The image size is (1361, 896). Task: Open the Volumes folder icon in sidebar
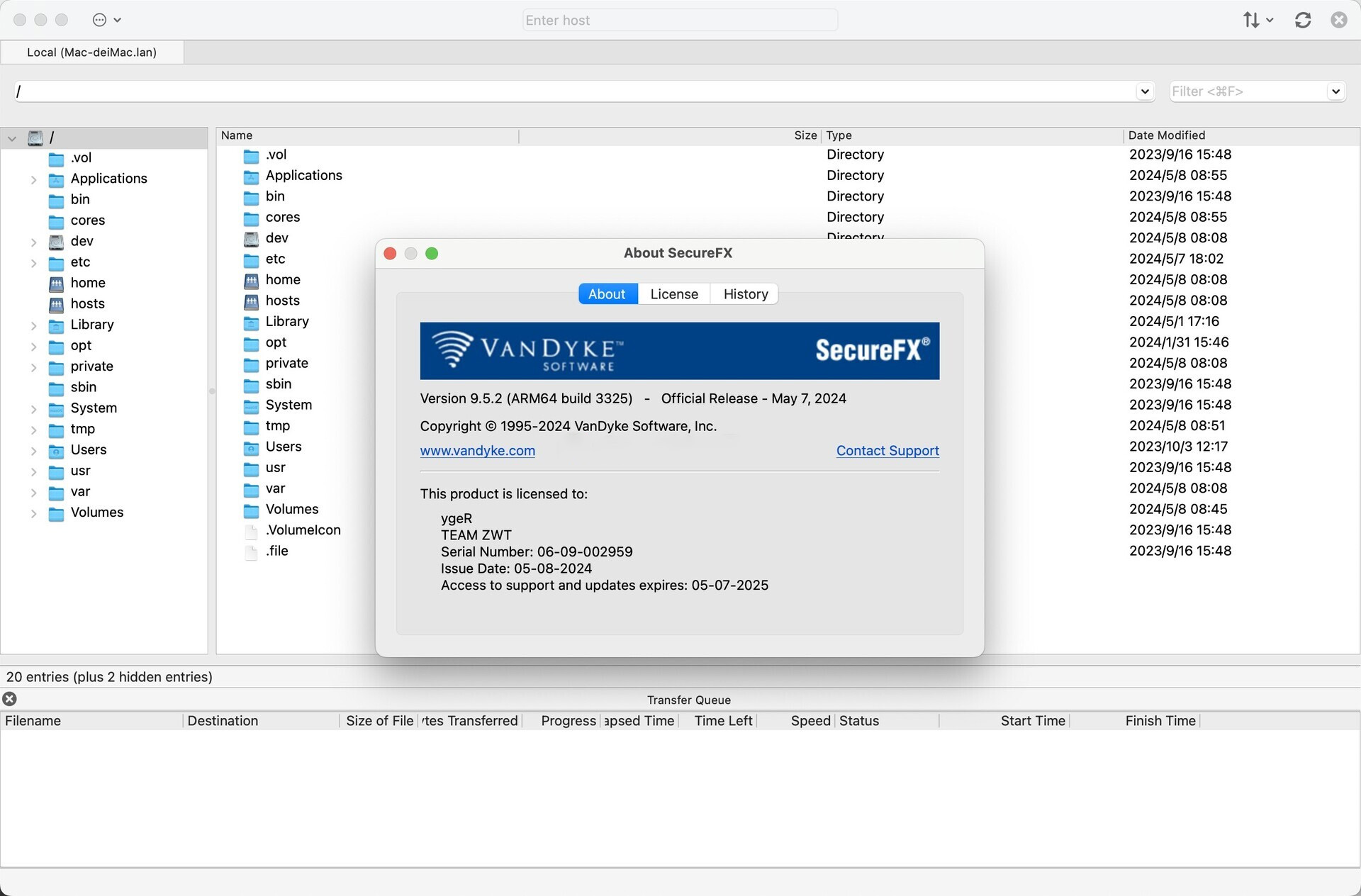point(56,513)
